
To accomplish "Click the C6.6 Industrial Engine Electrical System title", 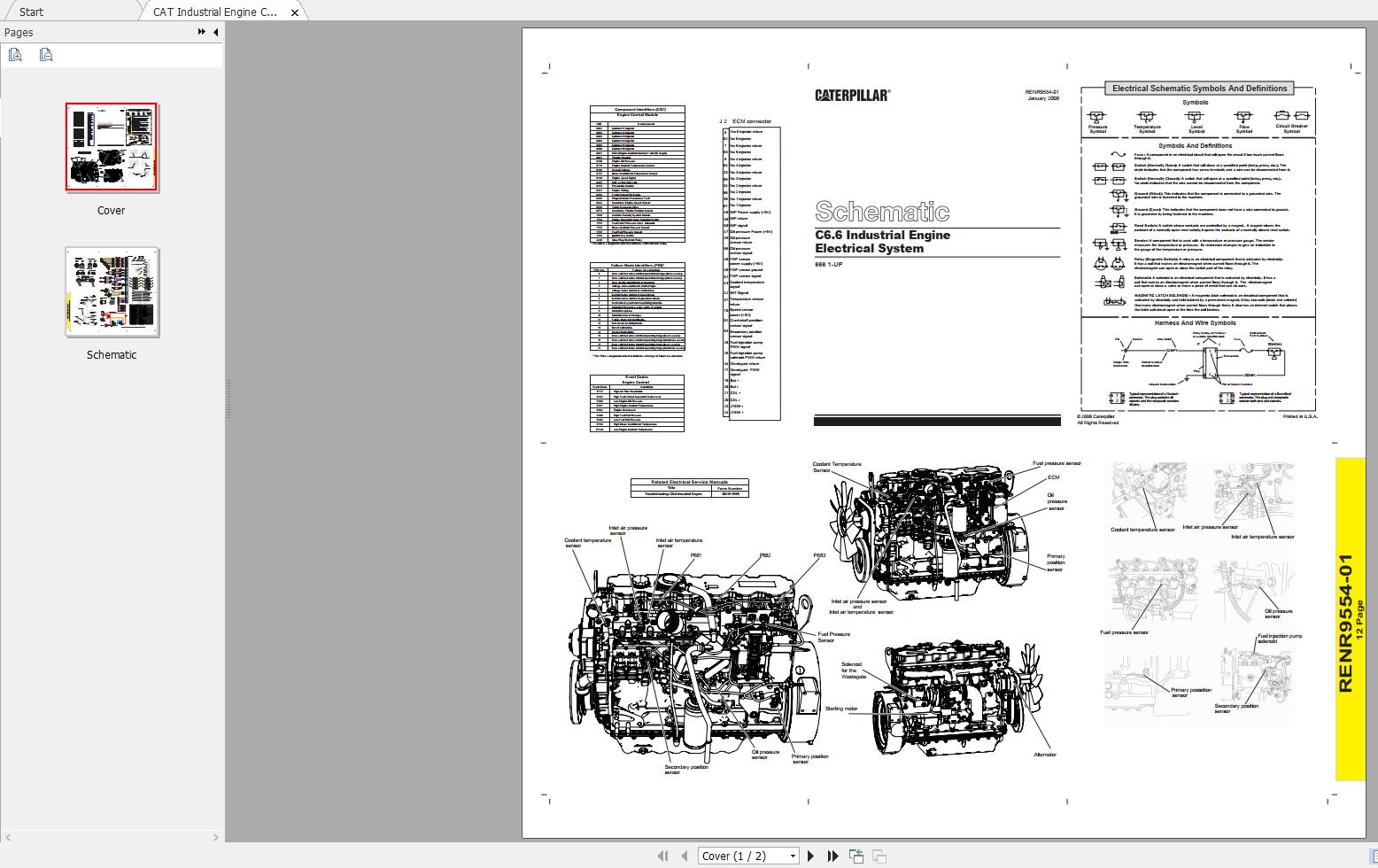I will pos(883,242).
